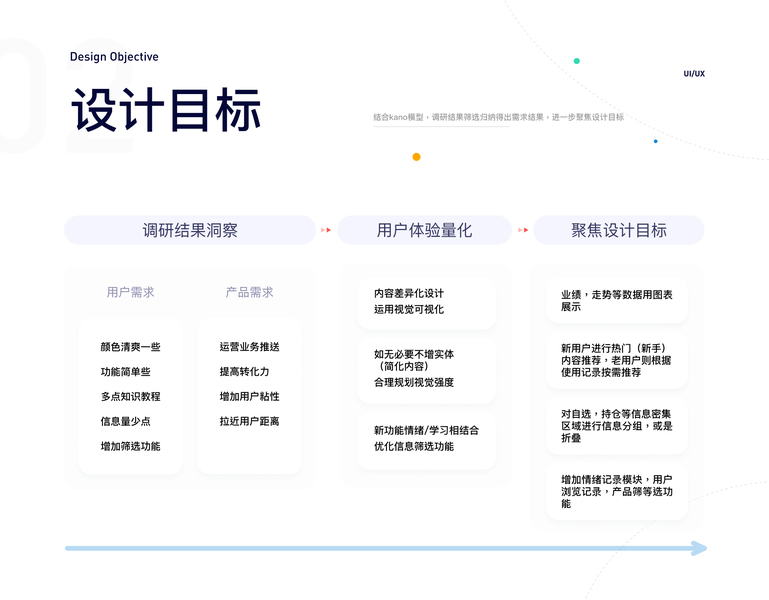The width and height of the screenshot is (769, 600).
Task: Click the red double arrow before 聚焦设计目标
Action: pyautogui.click(x=523, y=230)
